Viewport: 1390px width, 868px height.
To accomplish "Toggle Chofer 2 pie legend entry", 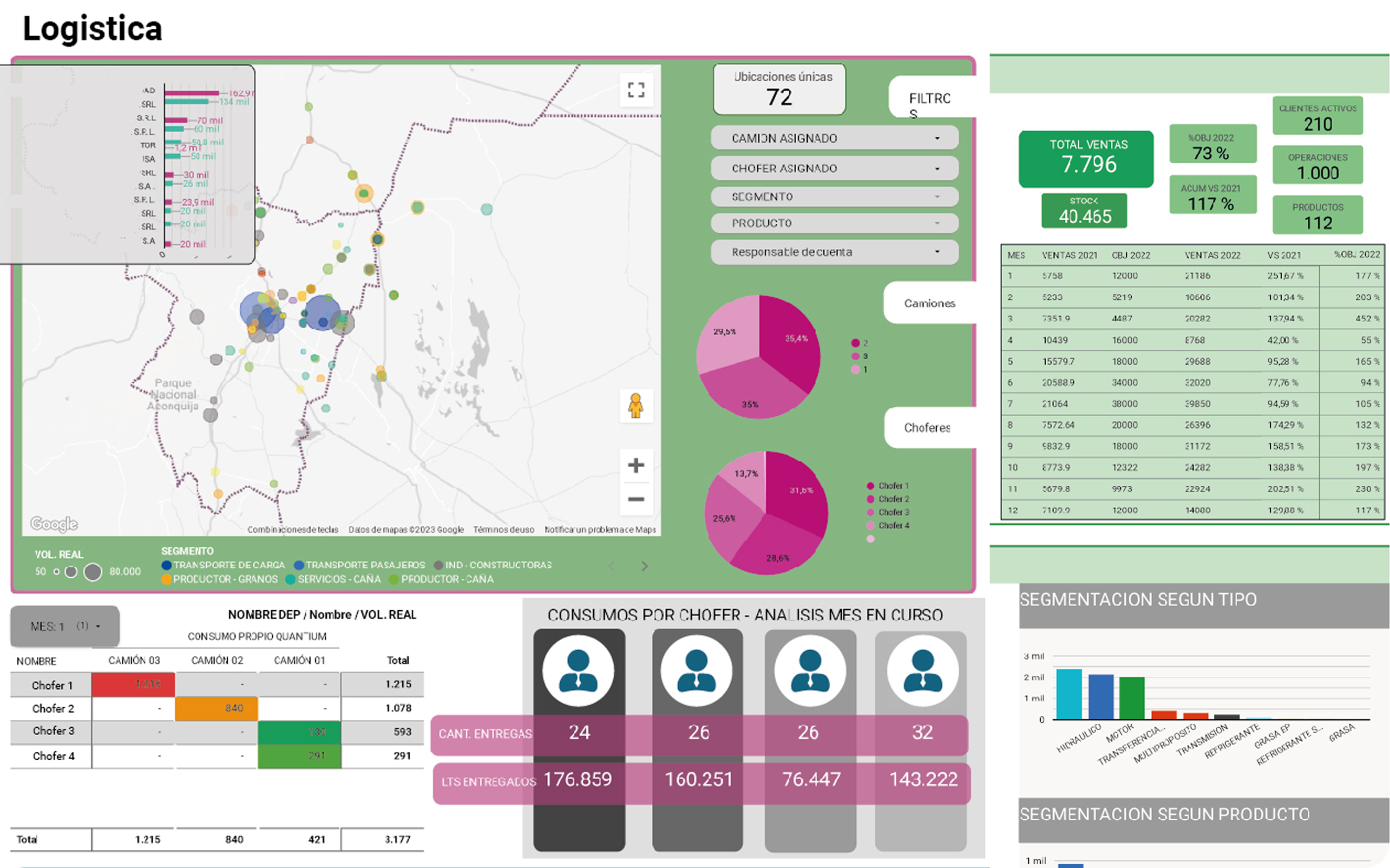I will (x=888, y=499).
